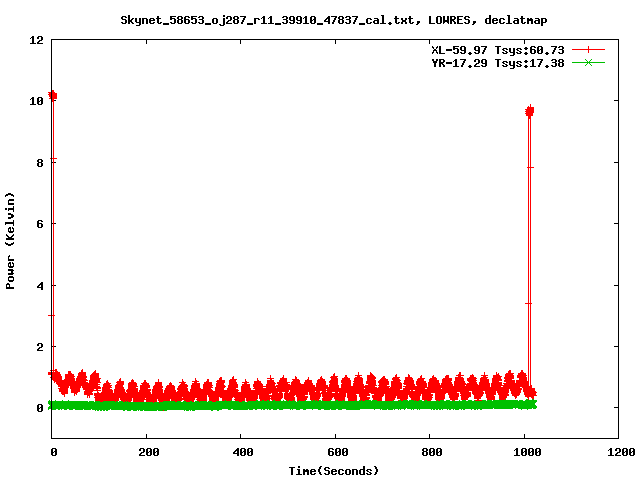Click y-axis tick label 4
640x480 pixels.
coord(40,286)
